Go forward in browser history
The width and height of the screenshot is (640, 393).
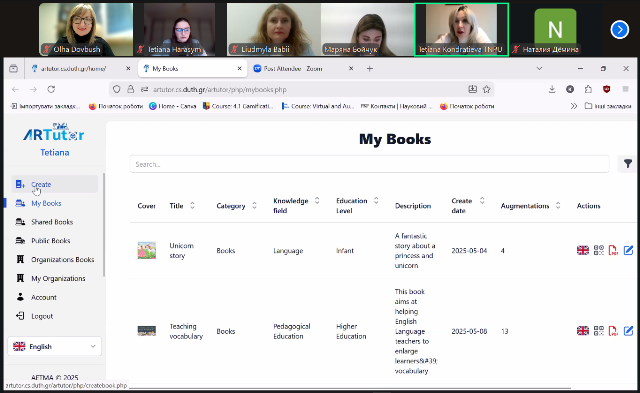coord(33,89)
